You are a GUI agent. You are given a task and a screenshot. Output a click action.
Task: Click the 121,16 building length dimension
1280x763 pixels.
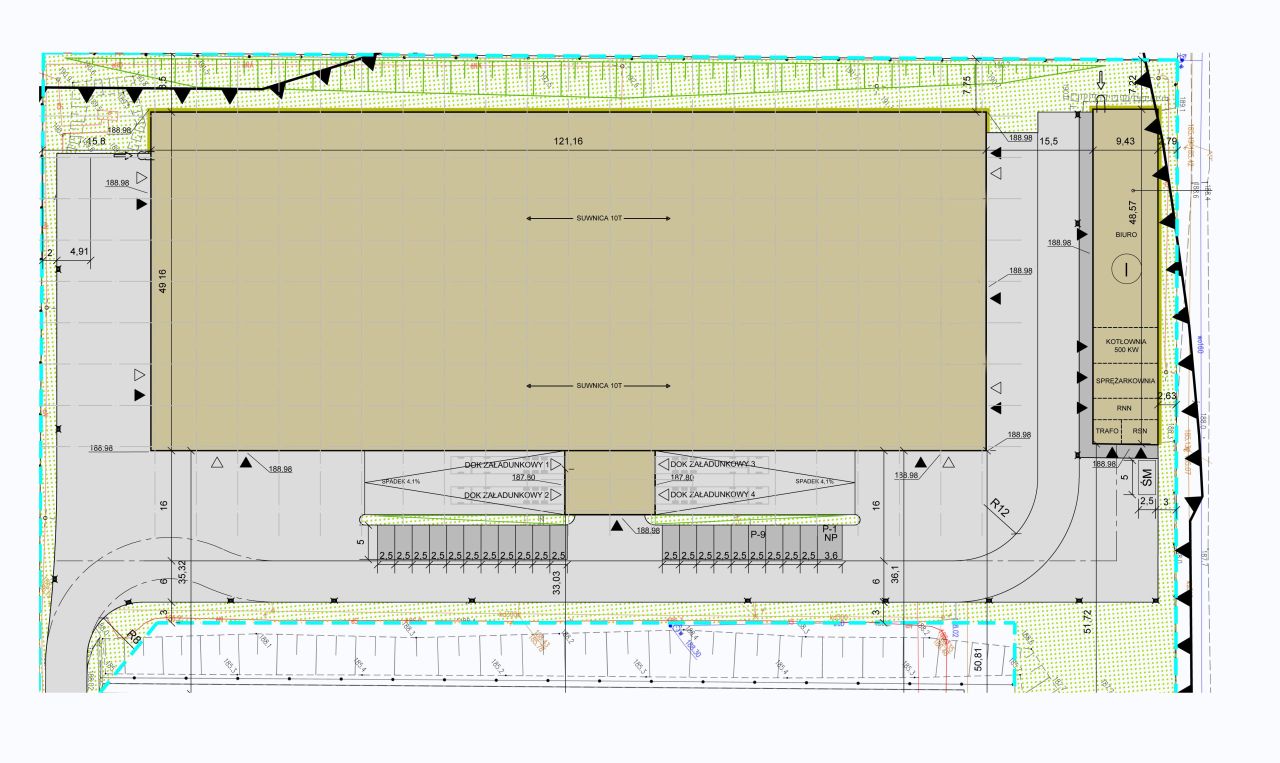coord(567,142)
